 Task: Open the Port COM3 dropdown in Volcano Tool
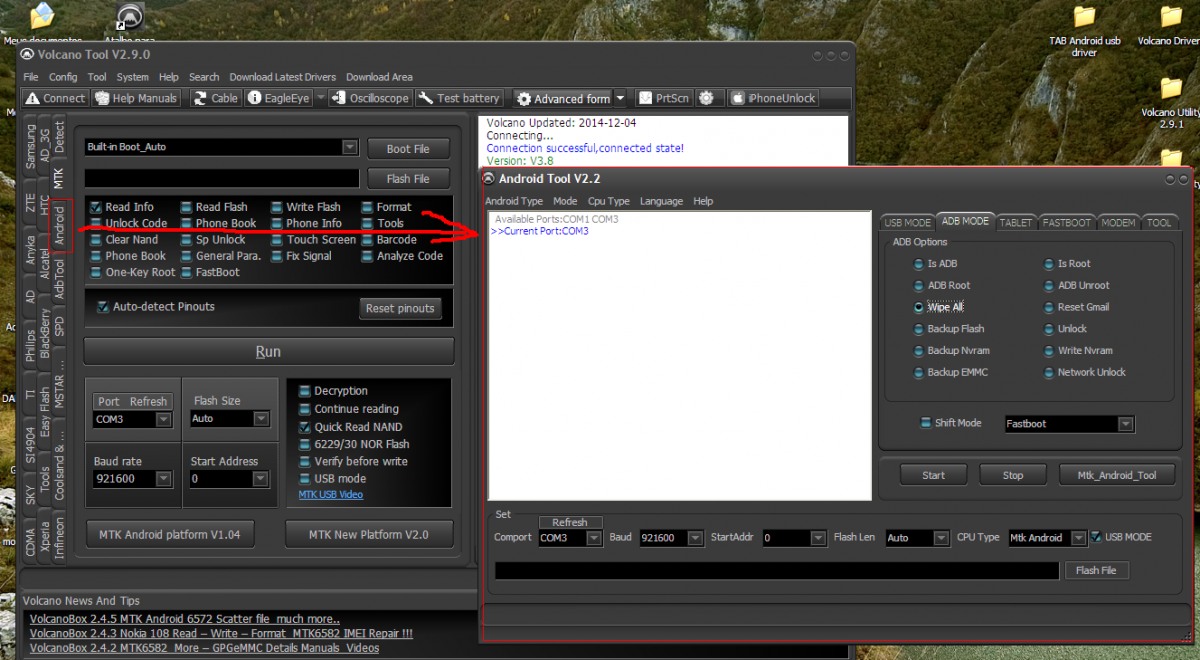tap(162, 420)
